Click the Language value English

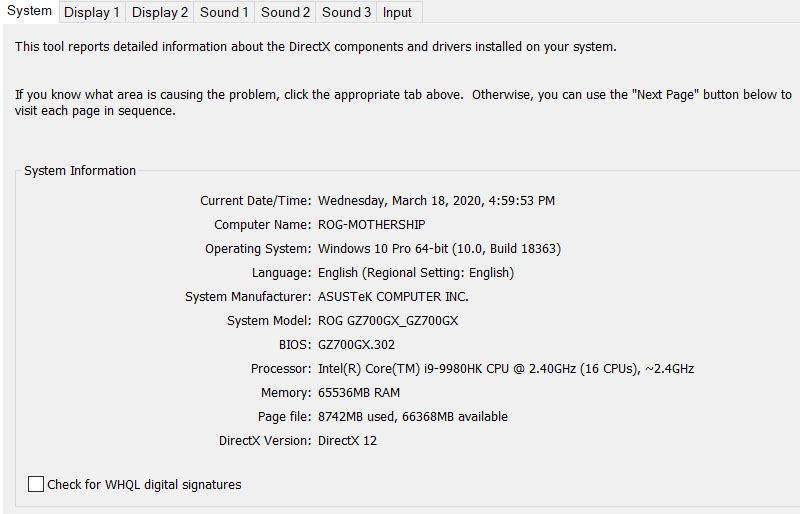click(415, 272)
